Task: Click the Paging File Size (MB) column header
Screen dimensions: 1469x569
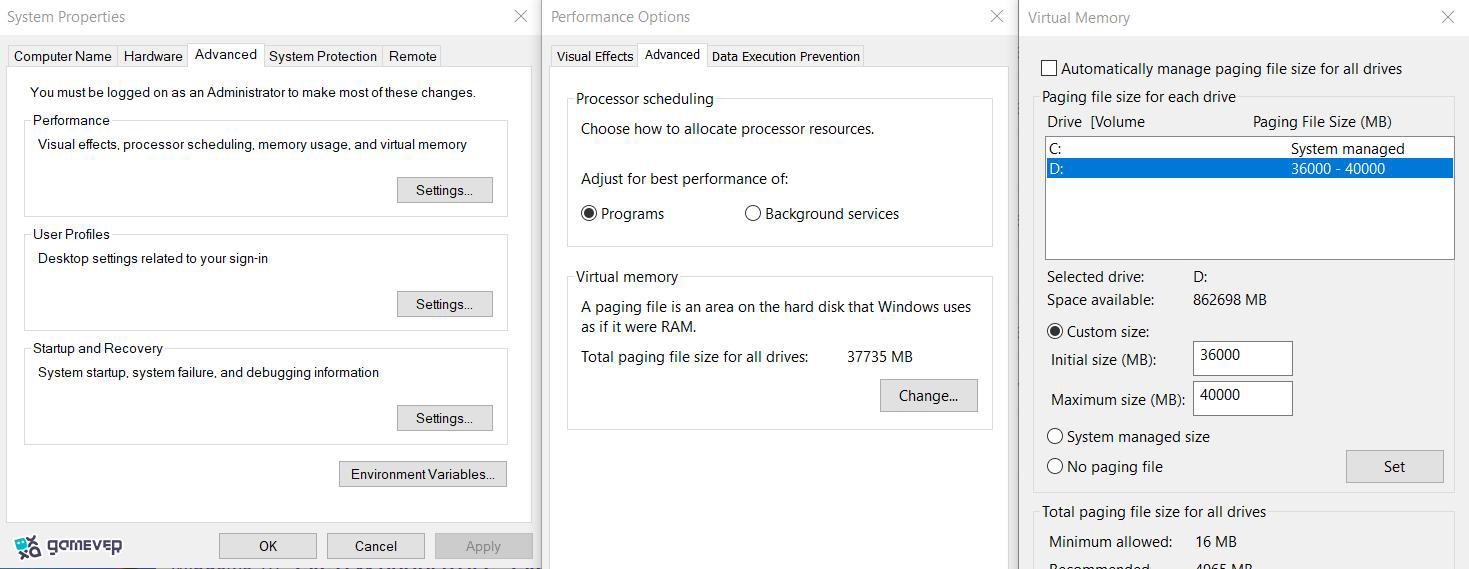Action: (1322, 122)
